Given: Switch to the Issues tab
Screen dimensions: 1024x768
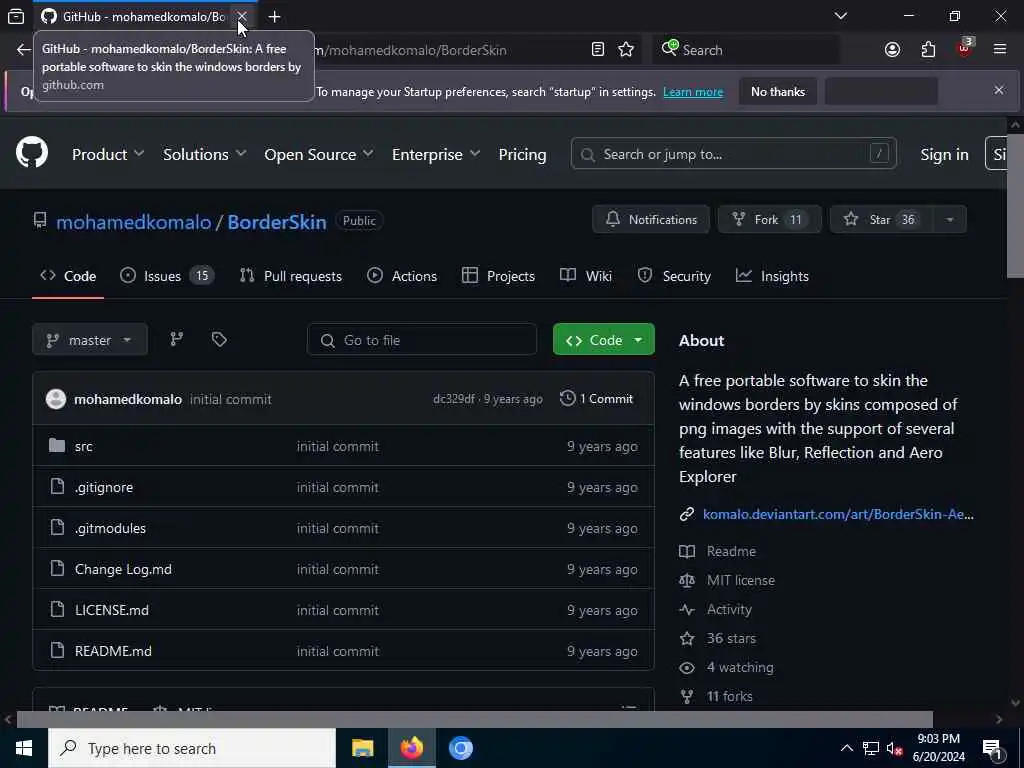Looking at the screenshot, I should [x=167, y=276].
